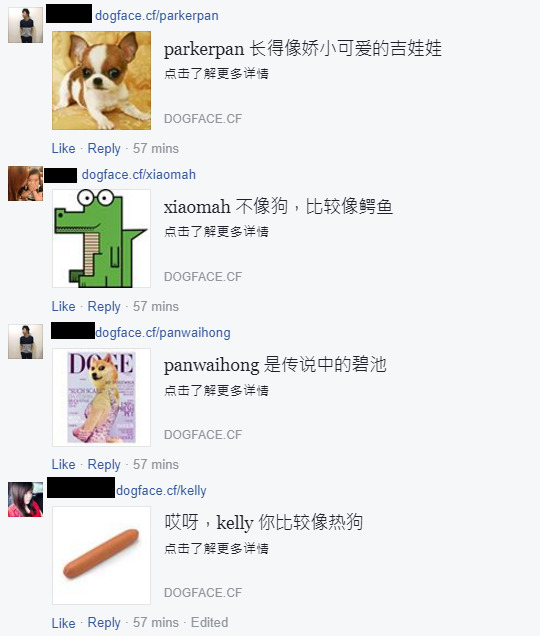The width and height of the screenshot is (540, 636).
Task: Reply to the kelly hot dog comment
Action: [x=104, y=623]
